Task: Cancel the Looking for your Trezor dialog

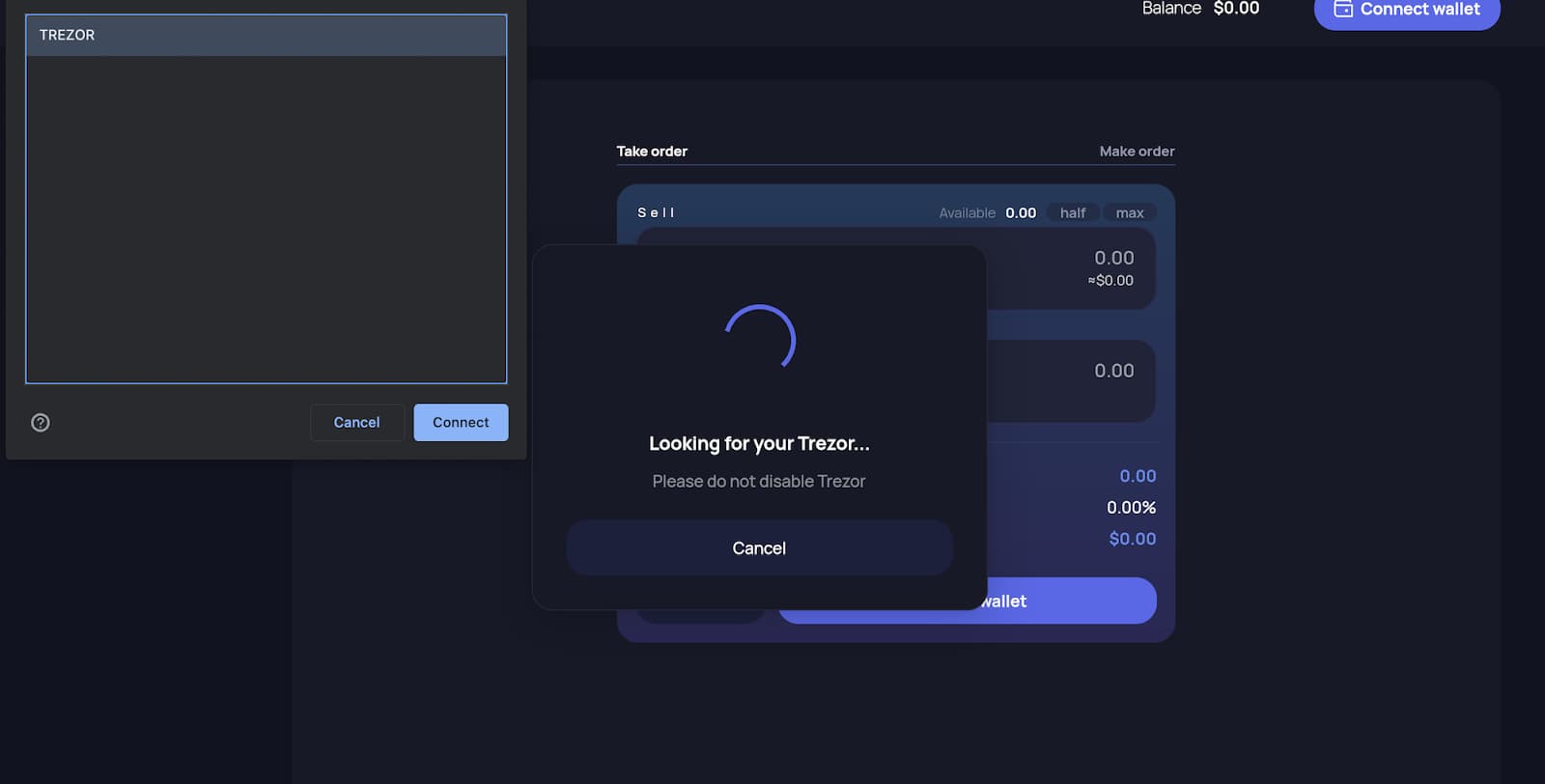Action: pos(759,548)
